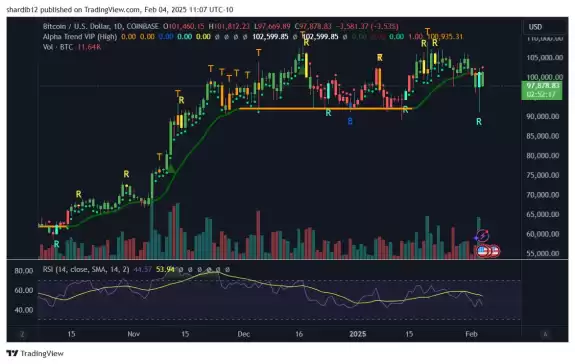This screenshot has width=575, height=364.
Task: Select the Vol · BTC indicator label
Action: tap(58, 47)
